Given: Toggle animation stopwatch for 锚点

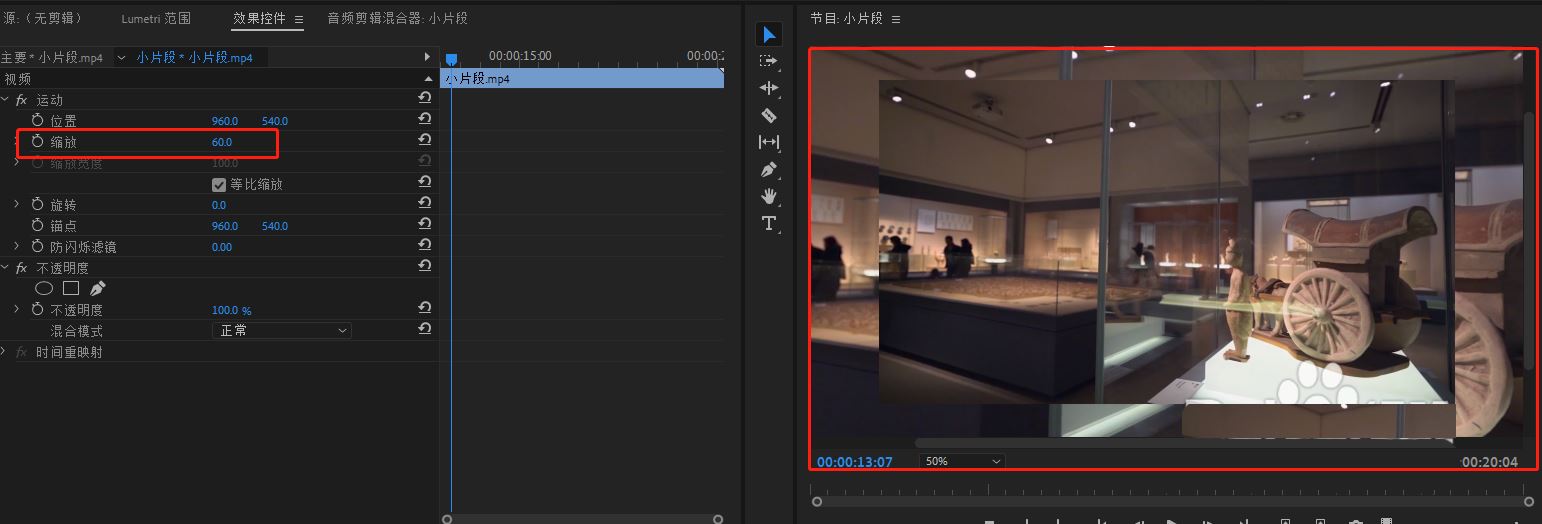Looking at the screenshot, I should tap(38, 225).
